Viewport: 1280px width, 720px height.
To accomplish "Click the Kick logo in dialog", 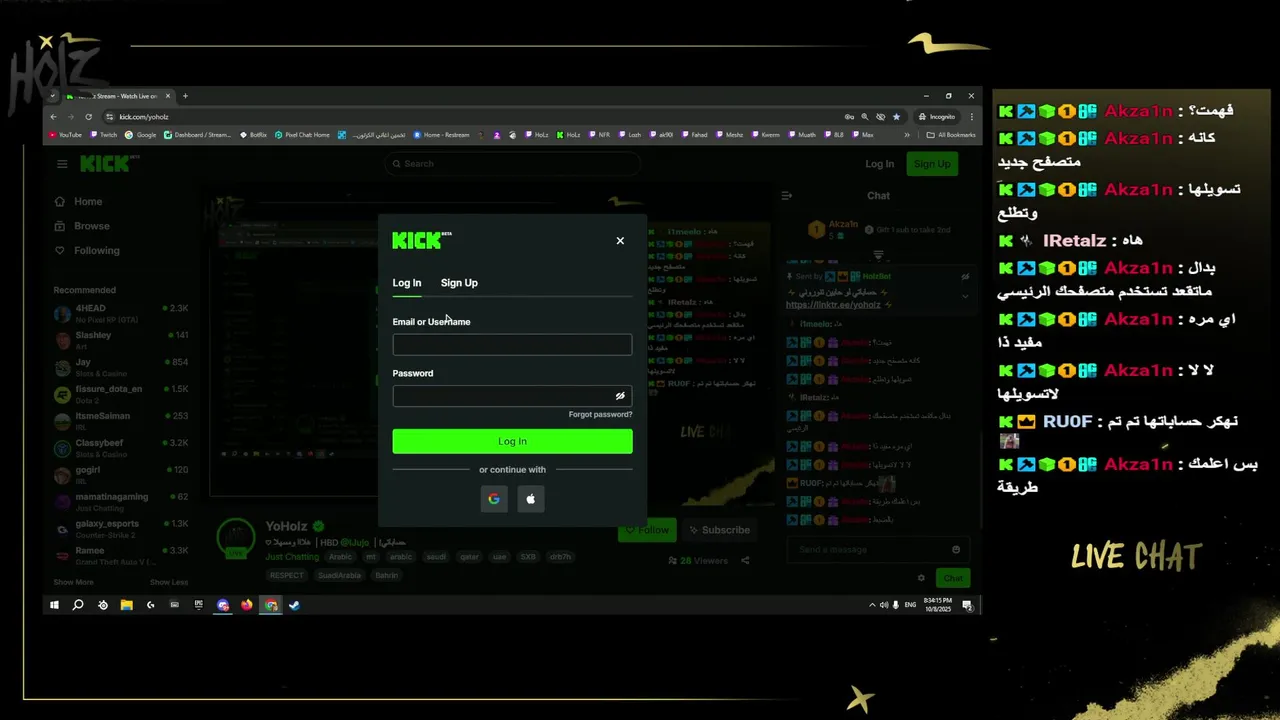I will (421, 240).
